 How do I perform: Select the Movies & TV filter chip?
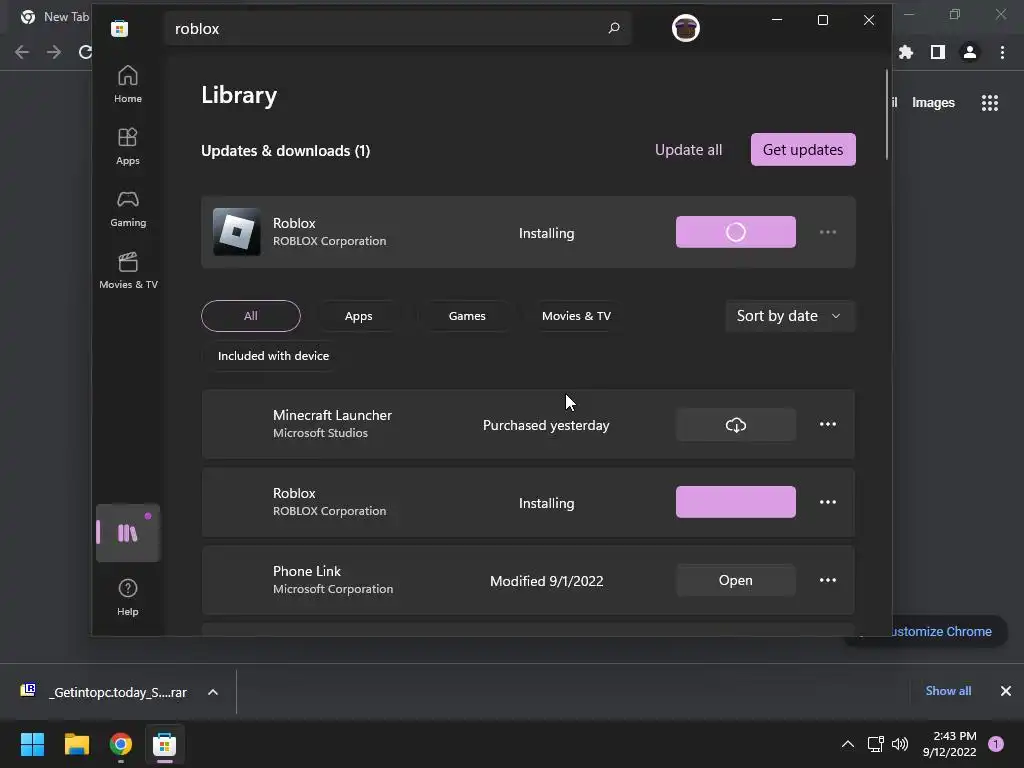(x=576, y=316)
